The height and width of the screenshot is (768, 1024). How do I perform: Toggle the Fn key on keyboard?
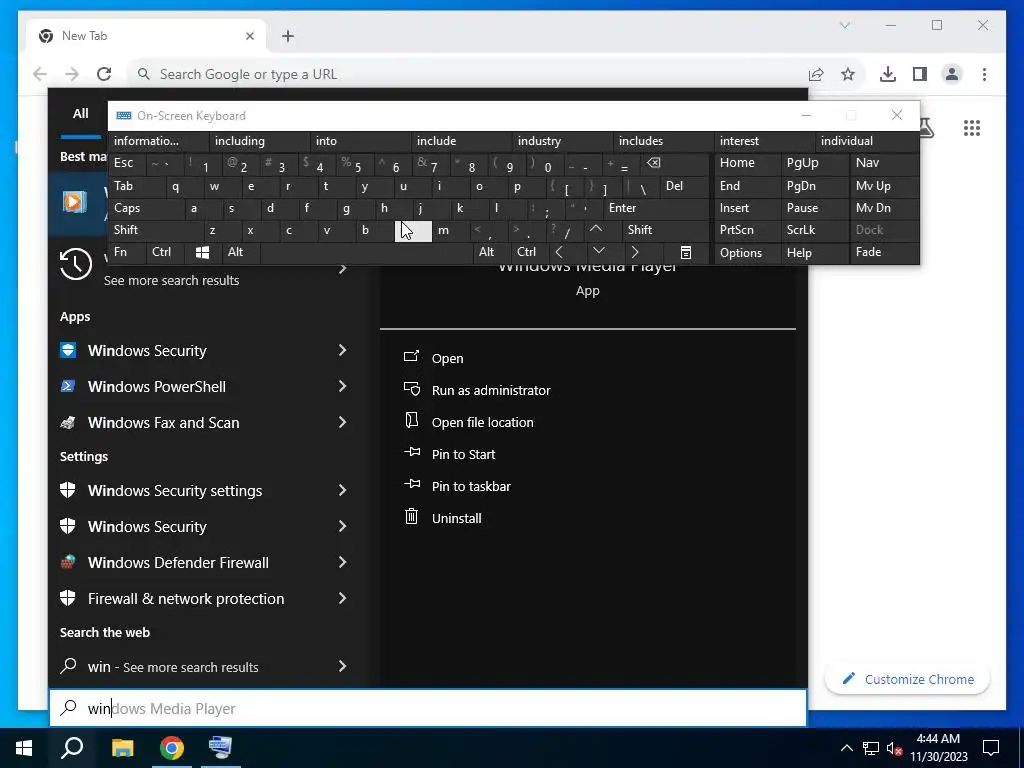tap(127, 253)
